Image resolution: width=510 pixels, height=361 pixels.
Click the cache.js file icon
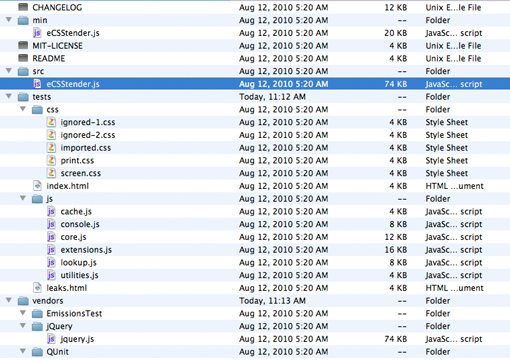[x=51, y=211]
